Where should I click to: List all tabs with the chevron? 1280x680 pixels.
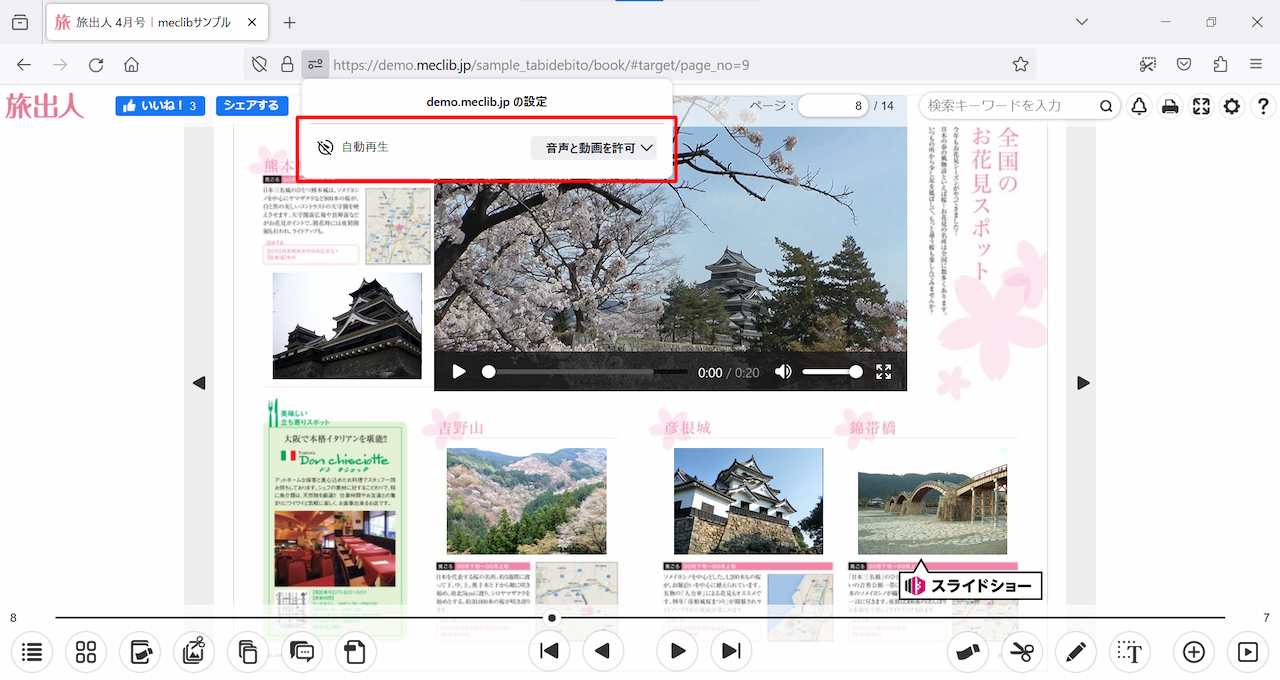click(1081, 22)
